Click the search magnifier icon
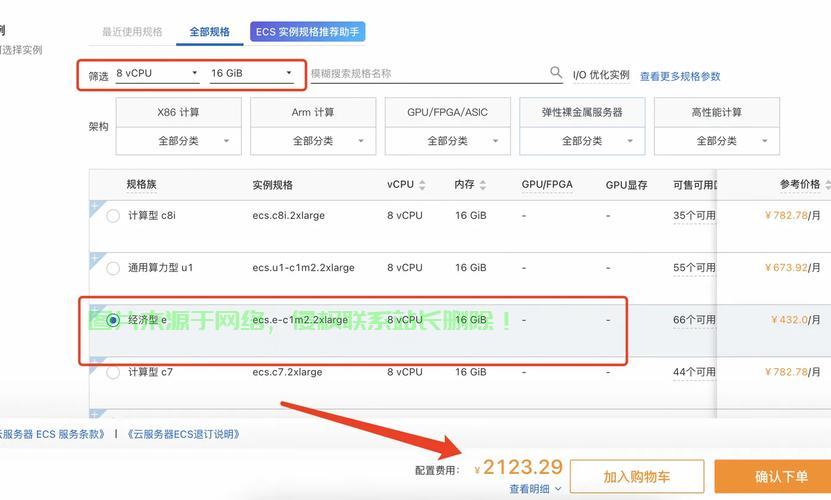The image size is (831, 500). [x=555, y=72]
